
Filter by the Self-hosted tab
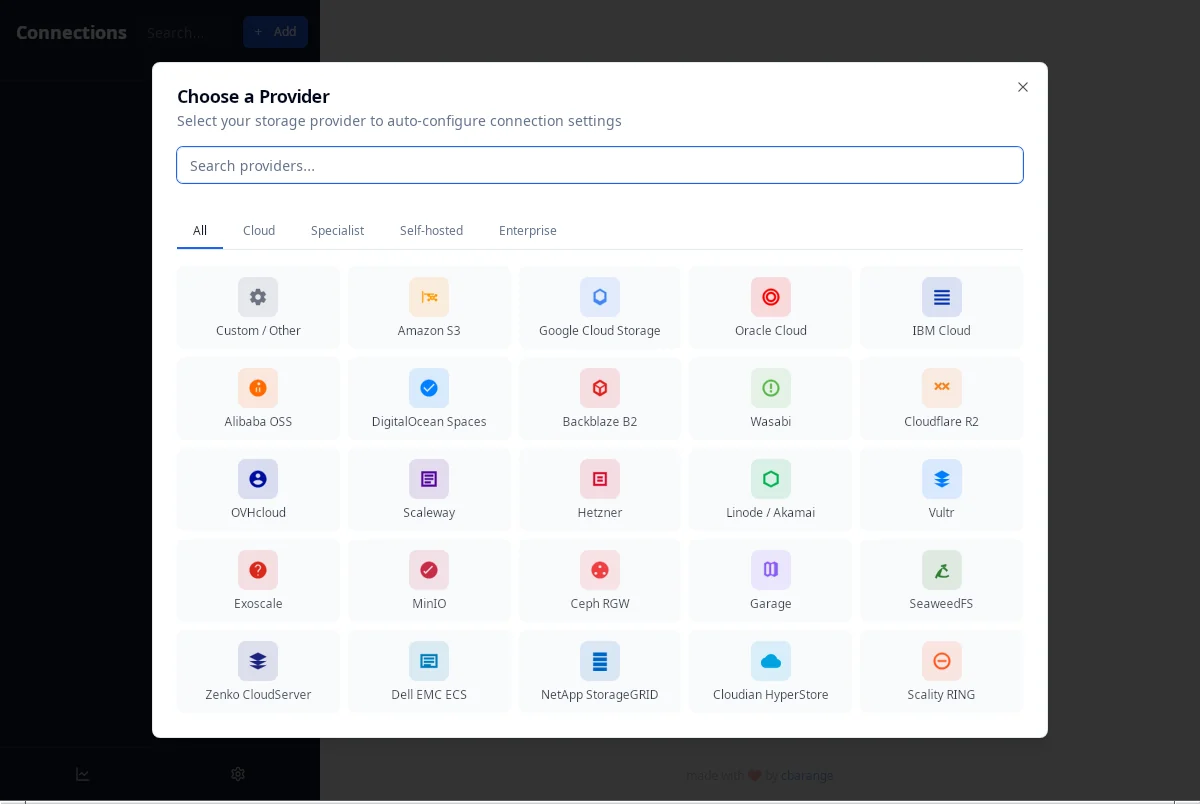point(431,231)
